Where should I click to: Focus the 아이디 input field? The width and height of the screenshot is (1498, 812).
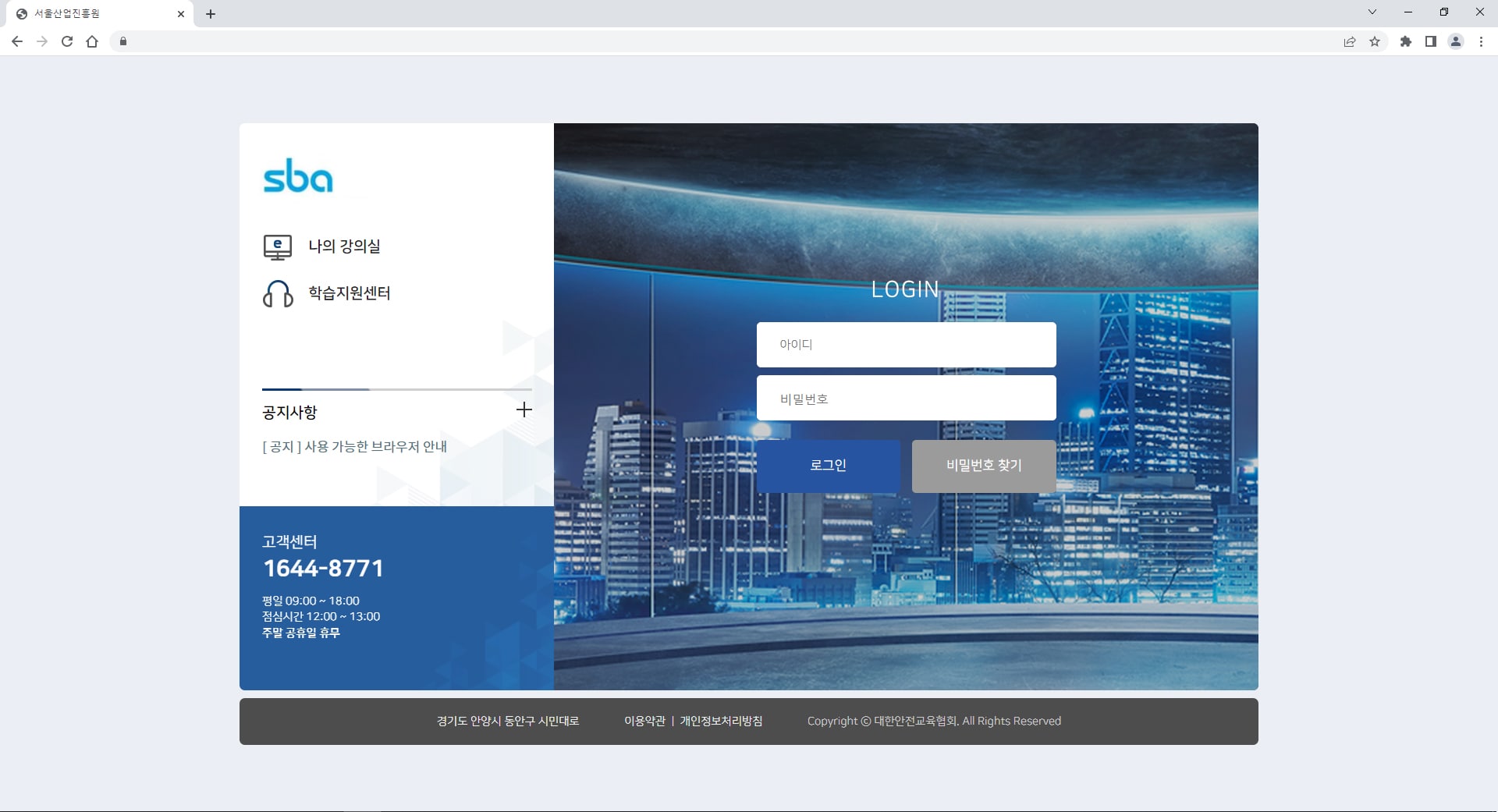(906, 345)
